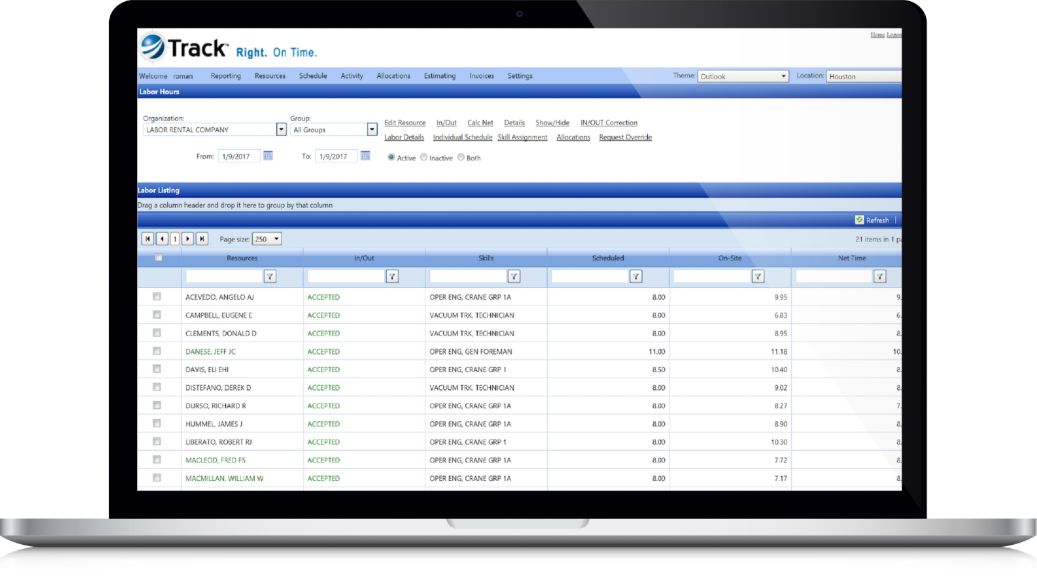Viewport: 1037px width, 576px height.
Task: Click the Skills column filter icon
Action: pyautogui.click(x=514, y=277)
